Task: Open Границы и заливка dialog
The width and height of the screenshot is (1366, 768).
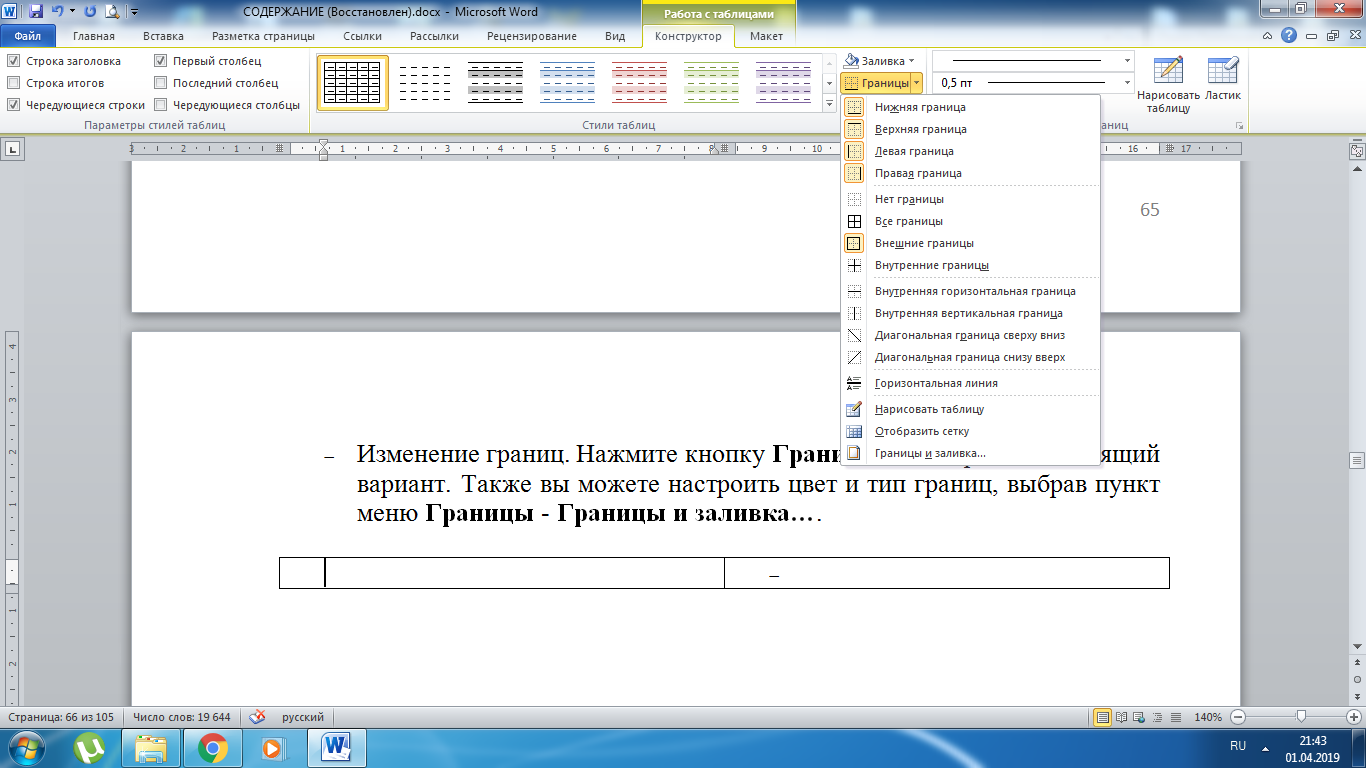Action: click(x=970, y=453)
